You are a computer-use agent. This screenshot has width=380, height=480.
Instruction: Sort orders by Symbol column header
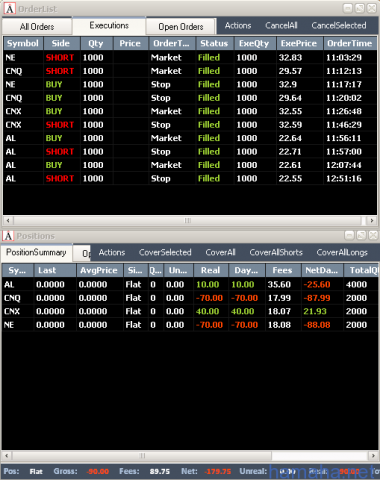23,43
